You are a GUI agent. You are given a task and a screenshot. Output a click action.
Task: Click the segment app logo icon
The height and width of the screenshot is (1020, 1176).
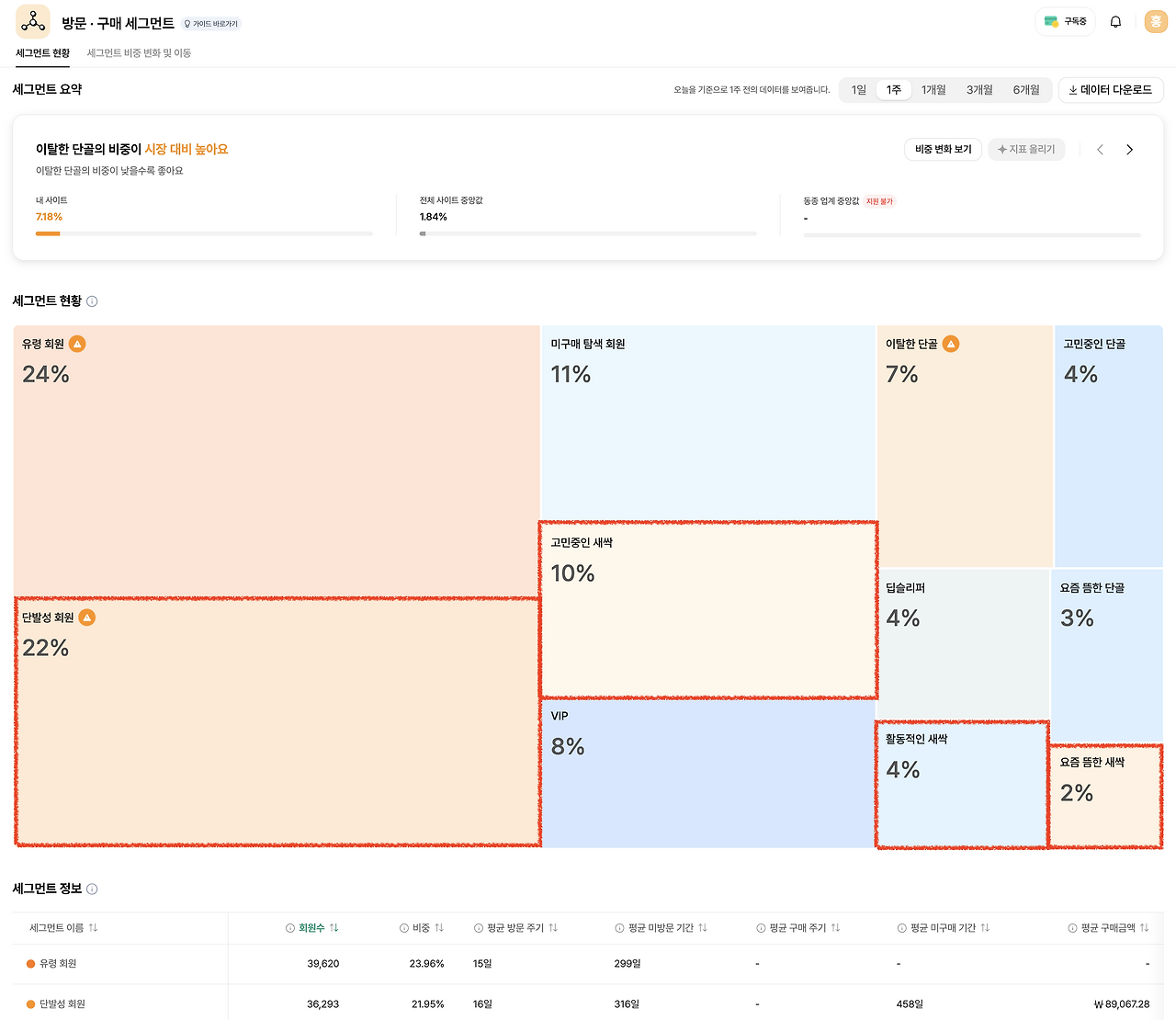(33, 21)
